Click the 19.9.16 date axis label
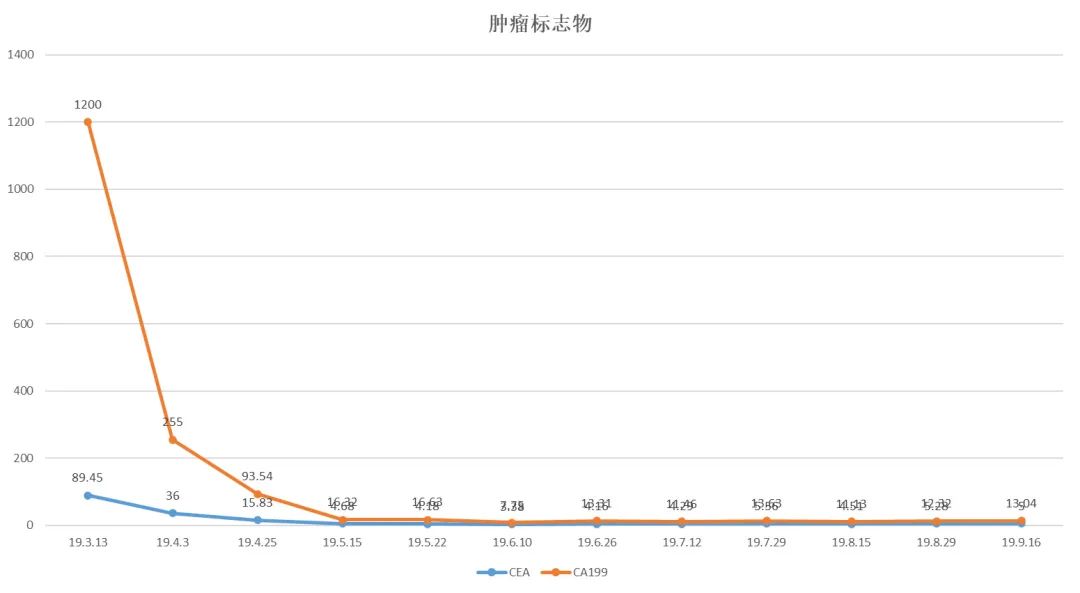 click(x=1021, y=541)
